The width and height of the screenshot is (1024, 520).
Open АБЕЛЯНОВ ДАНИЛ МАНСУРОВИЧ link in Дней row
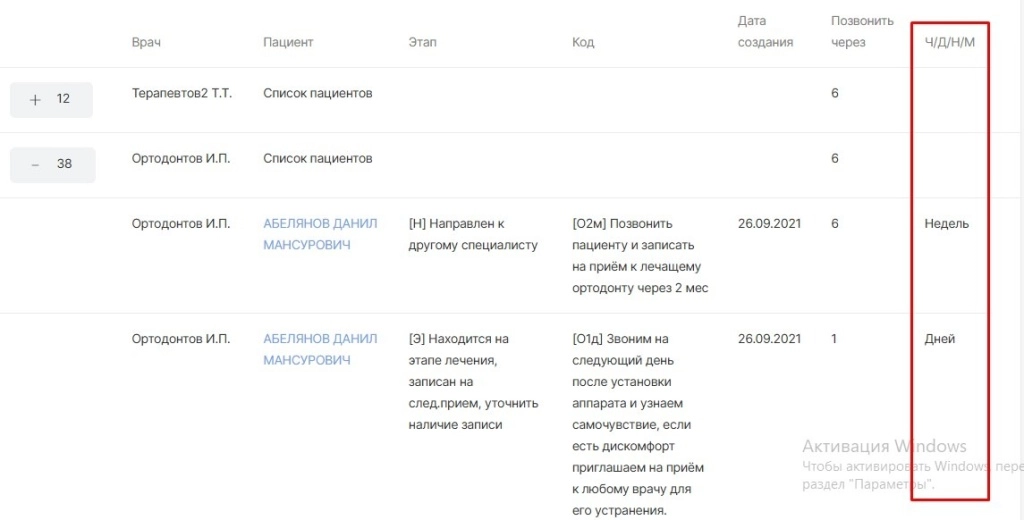tap(320, 350)
